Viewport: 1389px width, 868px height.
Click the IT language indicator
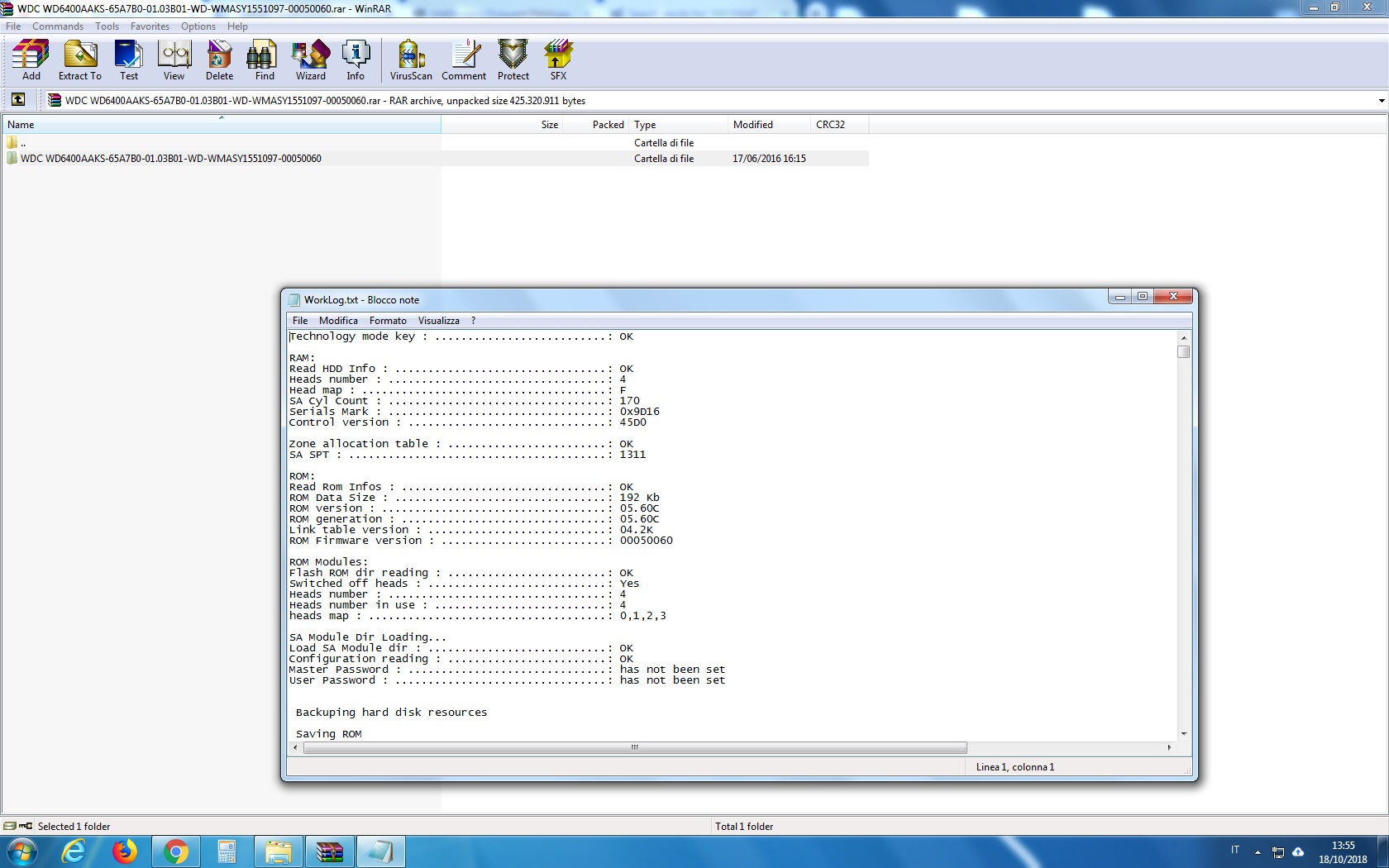[x=1235, y=850]
